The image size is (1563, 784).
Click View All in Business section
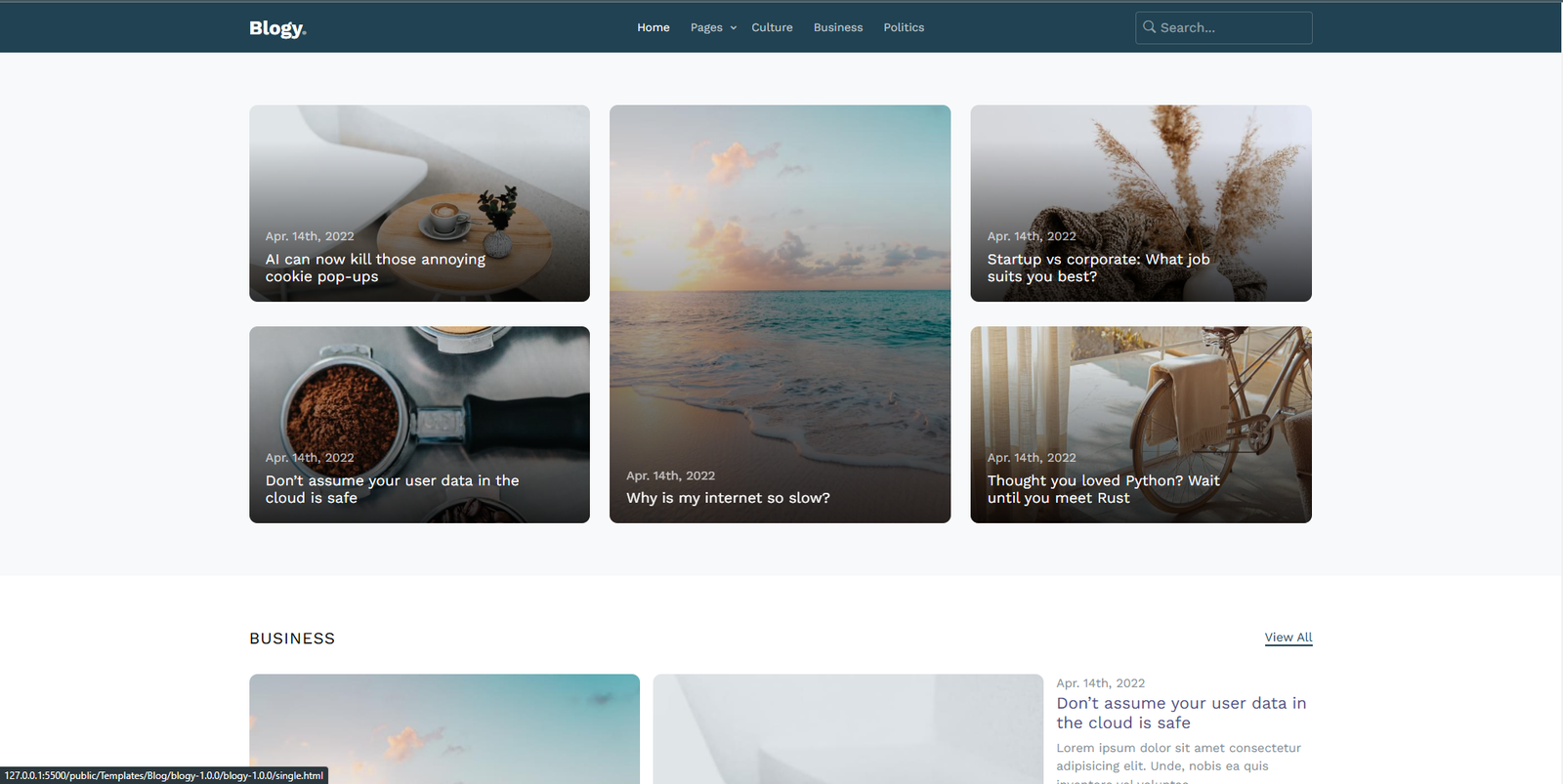tap(1288, 638)
